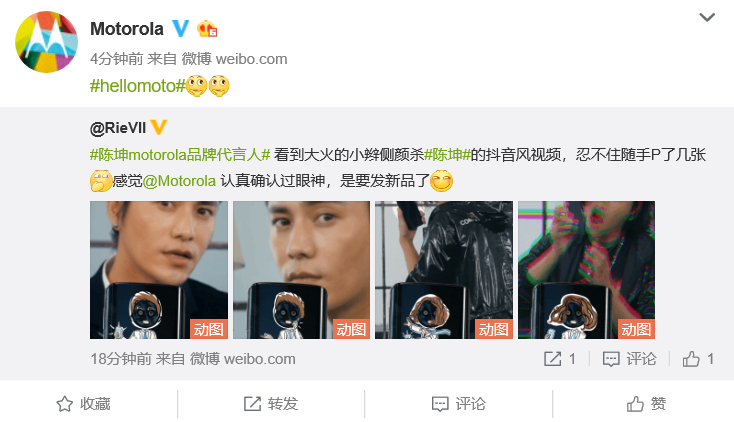View the second GIF thumbnail
The height and width of the screenshot is (422, 734).
tap(301, 270)
